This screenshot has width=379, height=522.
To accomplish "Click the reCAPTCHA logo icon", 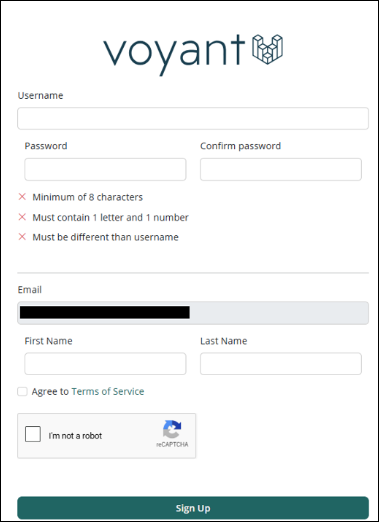I will point(172,429).
